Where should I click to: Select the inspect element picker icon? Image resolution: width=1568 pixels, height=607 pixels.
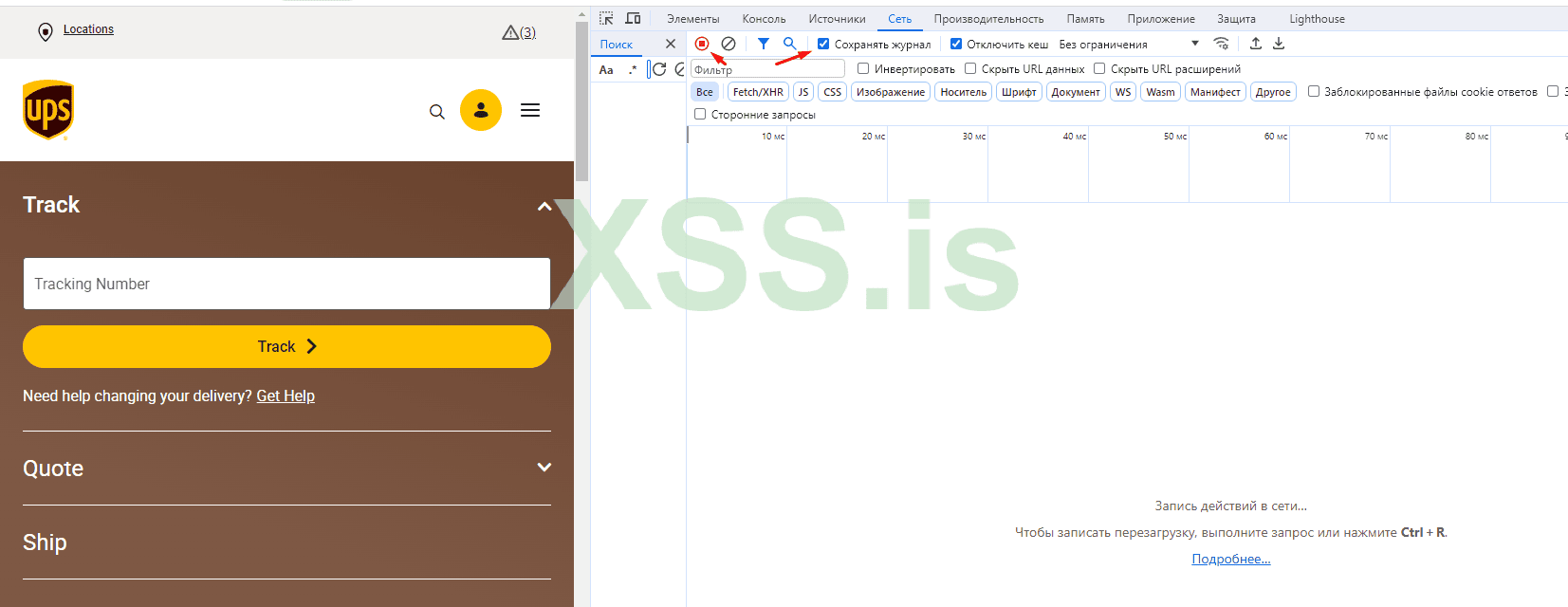click(x=606, y=18)
